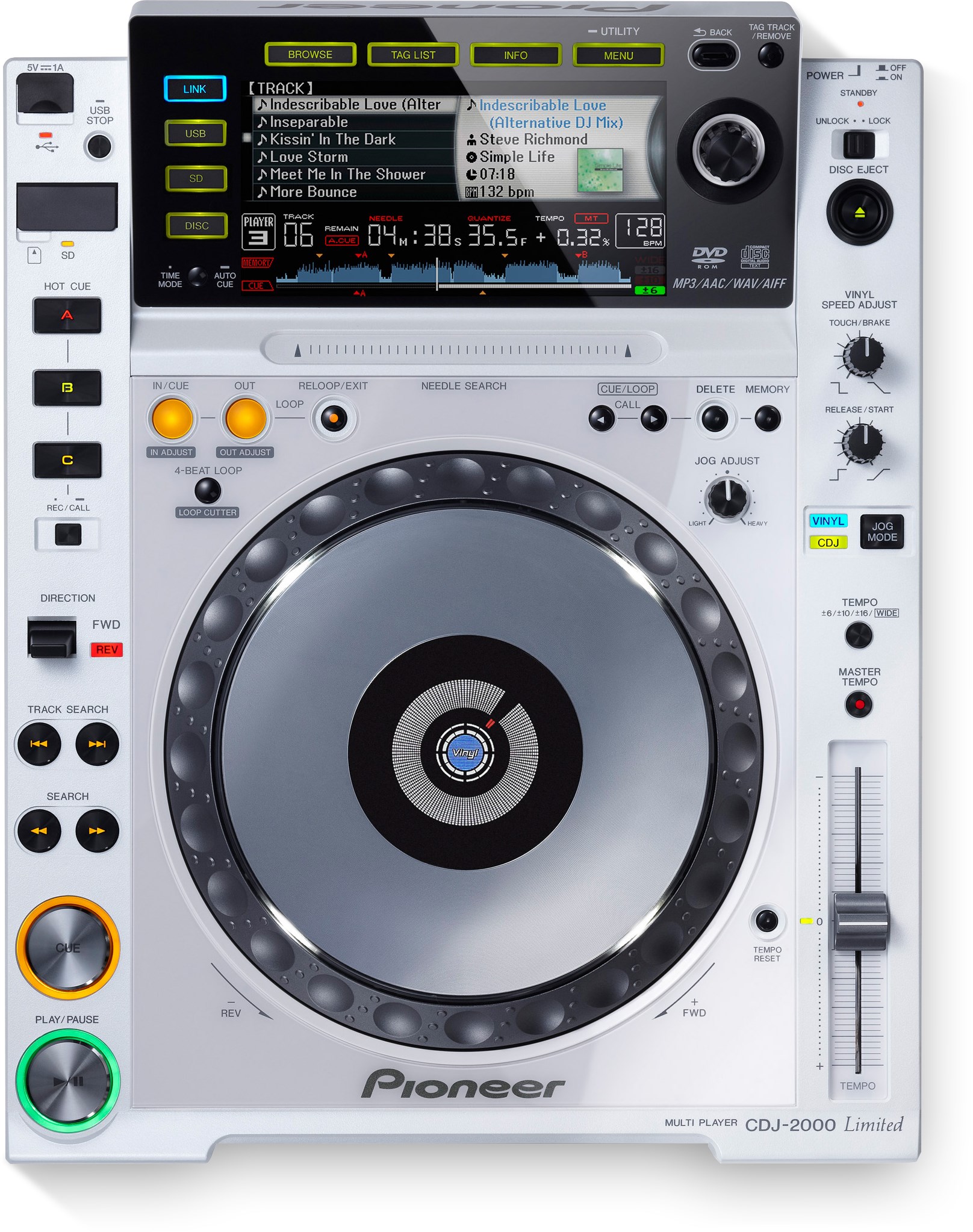Push the REC/CALL square button

coord(68,534)
